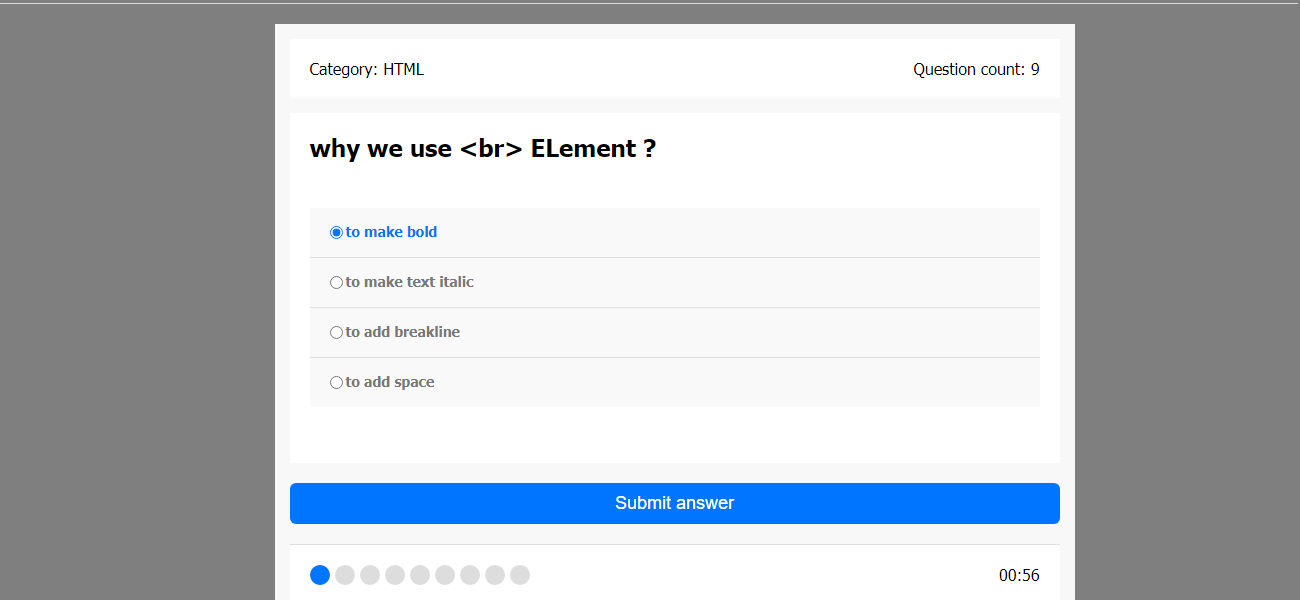
Task: Pick the 'to add breakline' radio circle
Action: click(x=336, y=332)
